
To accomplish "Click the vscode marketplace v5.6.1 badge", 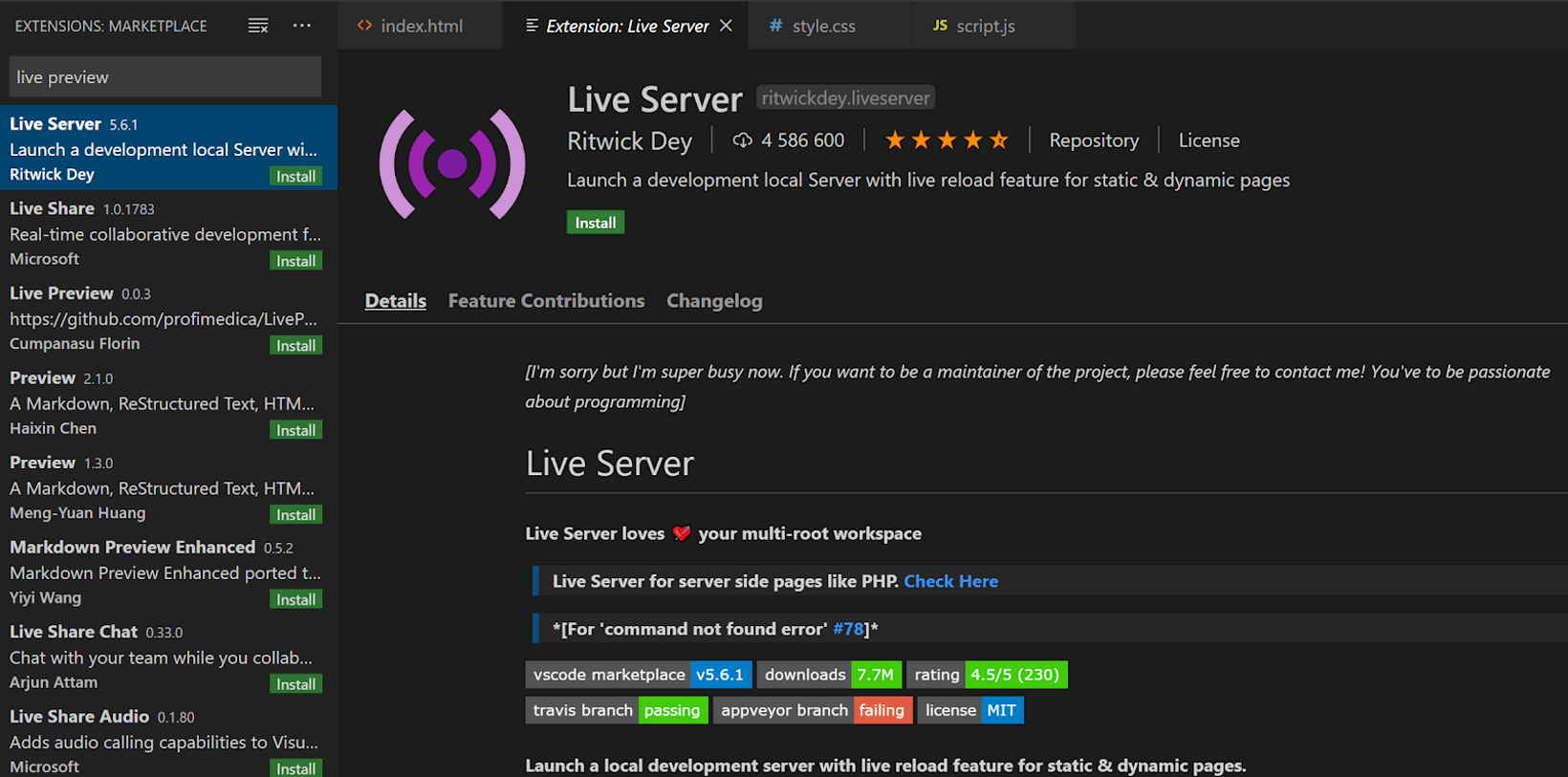I will click(x=639, y=675).
